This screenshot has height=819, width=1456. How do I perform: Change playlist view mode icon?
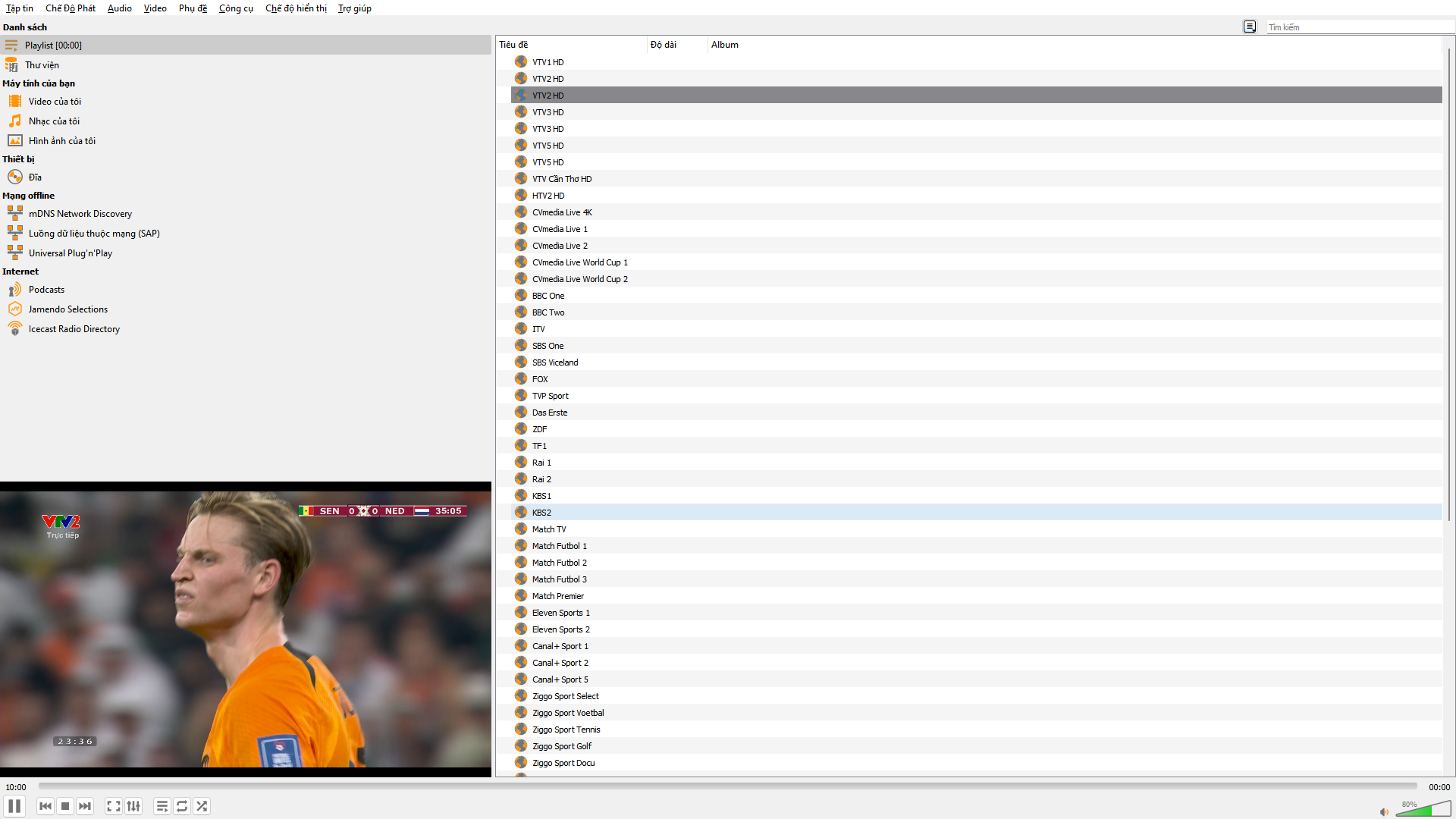click(x=1250, y=27)
